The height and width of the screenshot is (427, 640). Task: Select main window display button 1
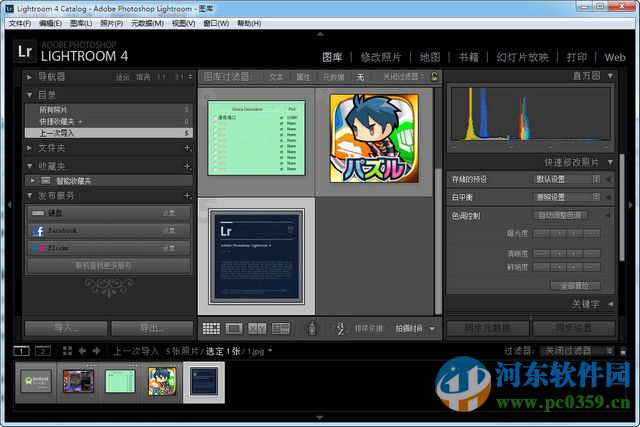click(22, 351)
